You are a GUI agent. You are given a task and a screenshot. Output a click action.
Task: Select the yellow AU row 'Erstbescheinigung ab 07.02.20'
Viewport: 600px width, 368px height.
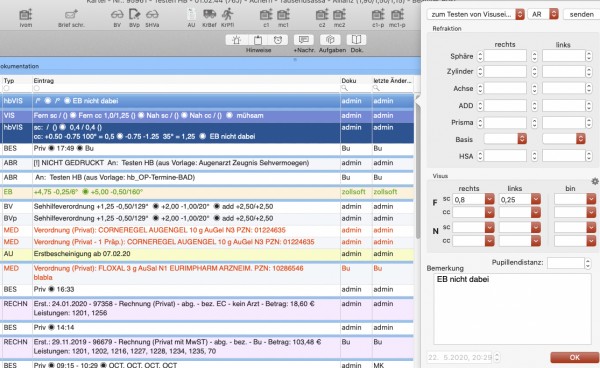(x=207, y=254)
